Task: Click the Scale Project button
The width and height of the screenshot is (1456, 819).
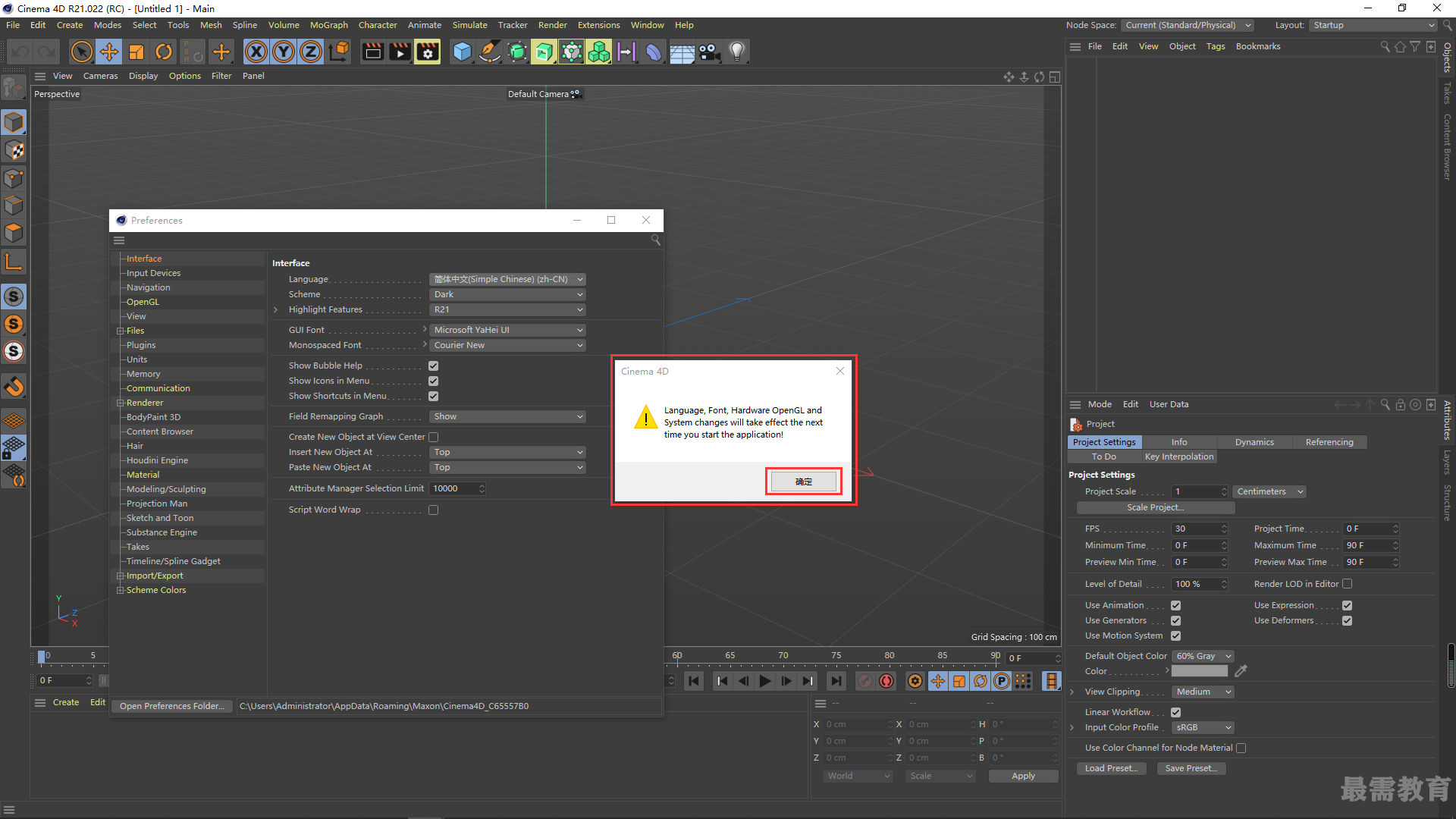Action: 1155,507
